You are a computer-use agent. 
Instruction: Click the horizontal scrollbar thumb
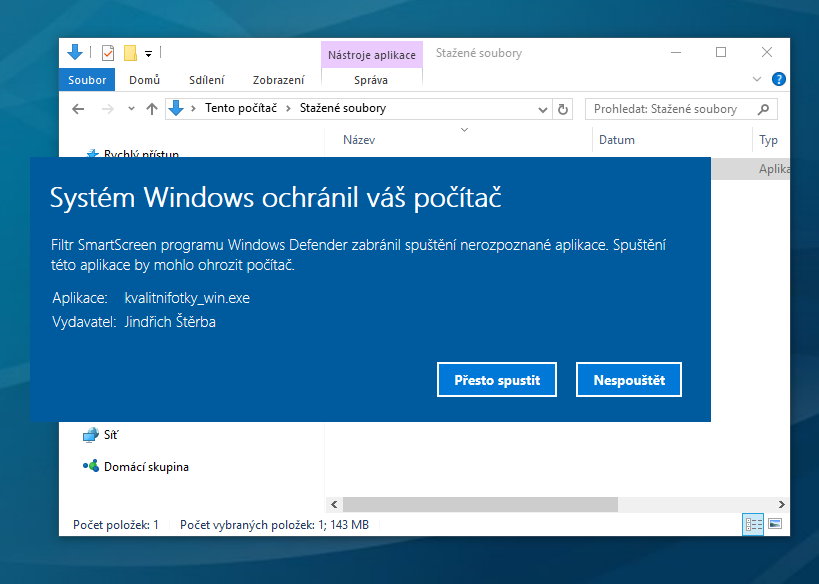[x=480, y=505]
